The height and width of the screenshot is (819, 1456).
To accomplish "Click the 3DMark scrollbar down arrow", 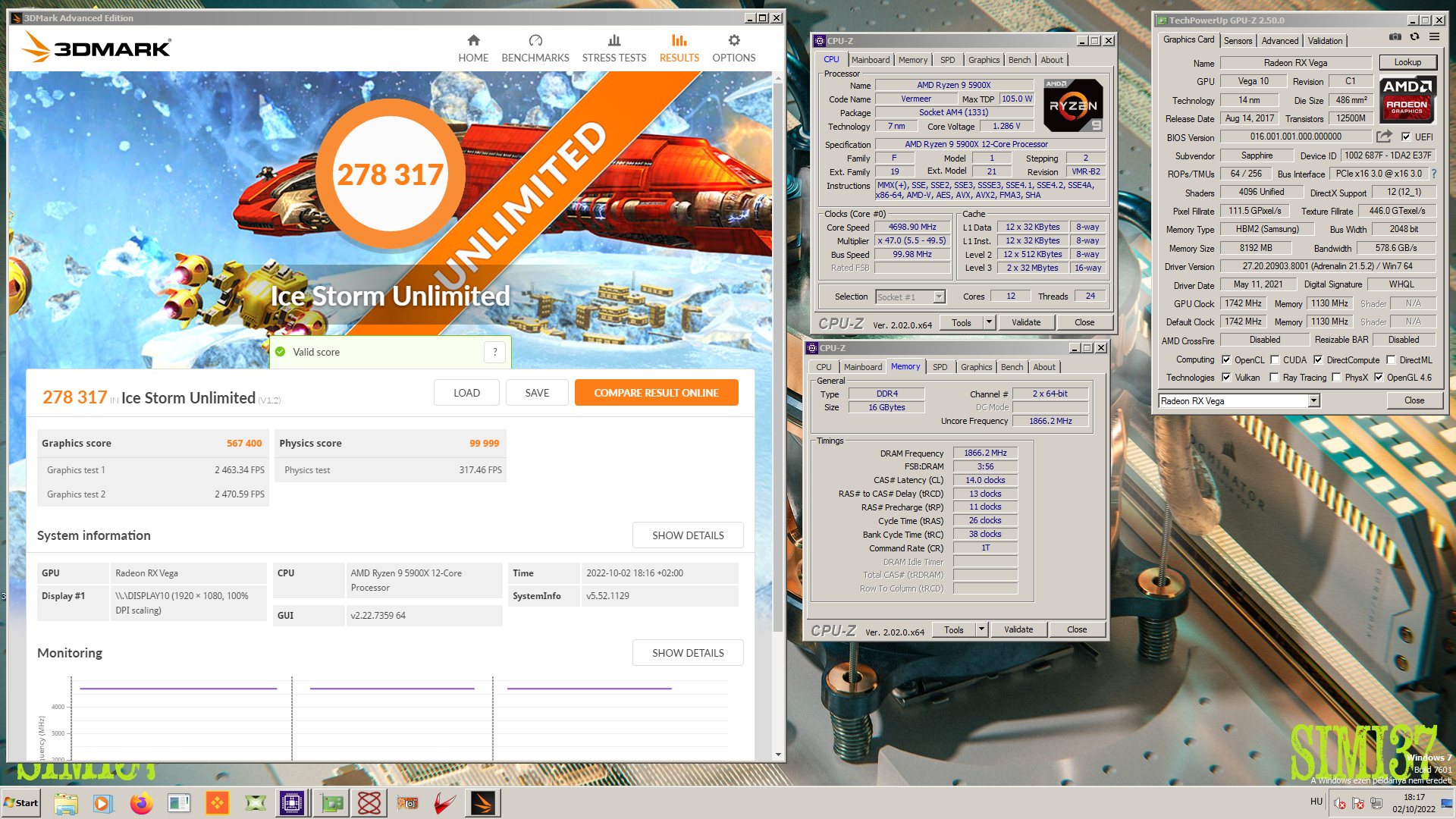I will click(778, 755).
